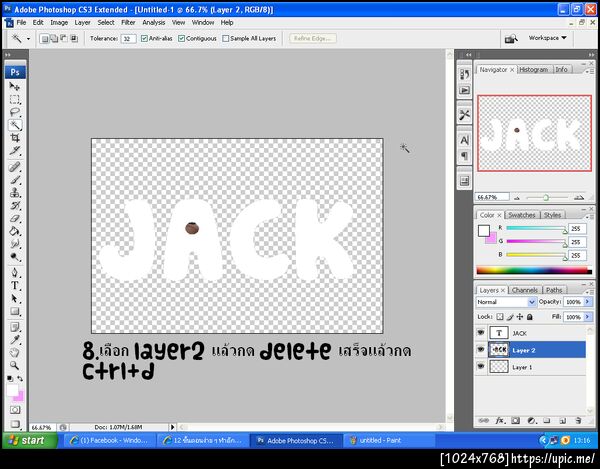The image size is (600, 469).
Task: Switch to the Channels tab
Action: 525,290
